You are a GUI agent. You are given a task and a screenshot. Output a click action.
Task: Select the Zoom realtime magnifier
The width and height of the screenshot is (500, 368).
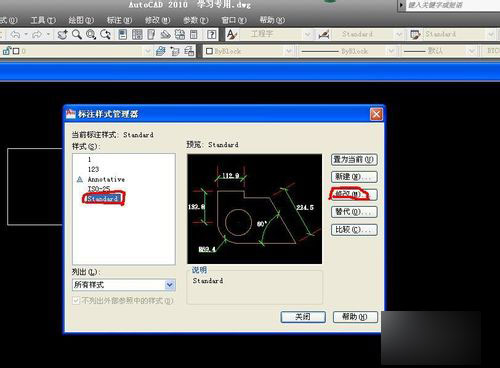(77, 34)
